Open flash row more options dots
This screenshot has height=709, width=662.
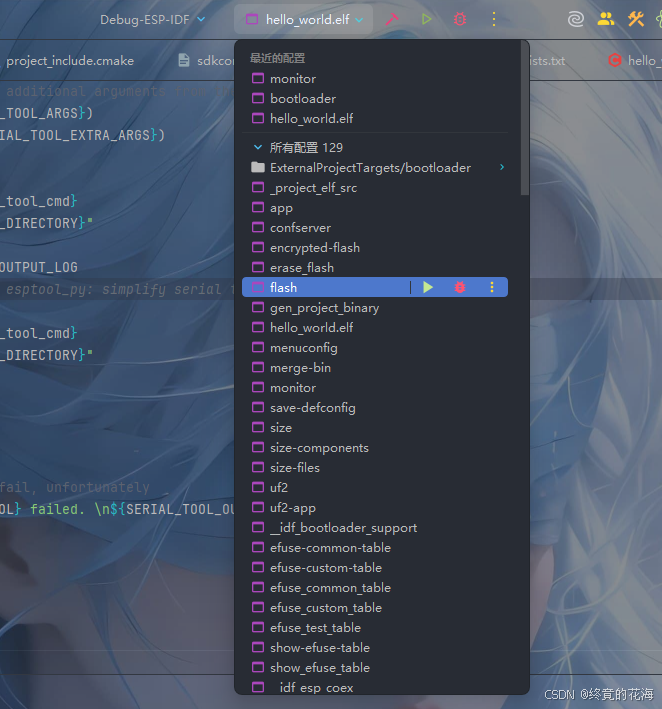492,287
